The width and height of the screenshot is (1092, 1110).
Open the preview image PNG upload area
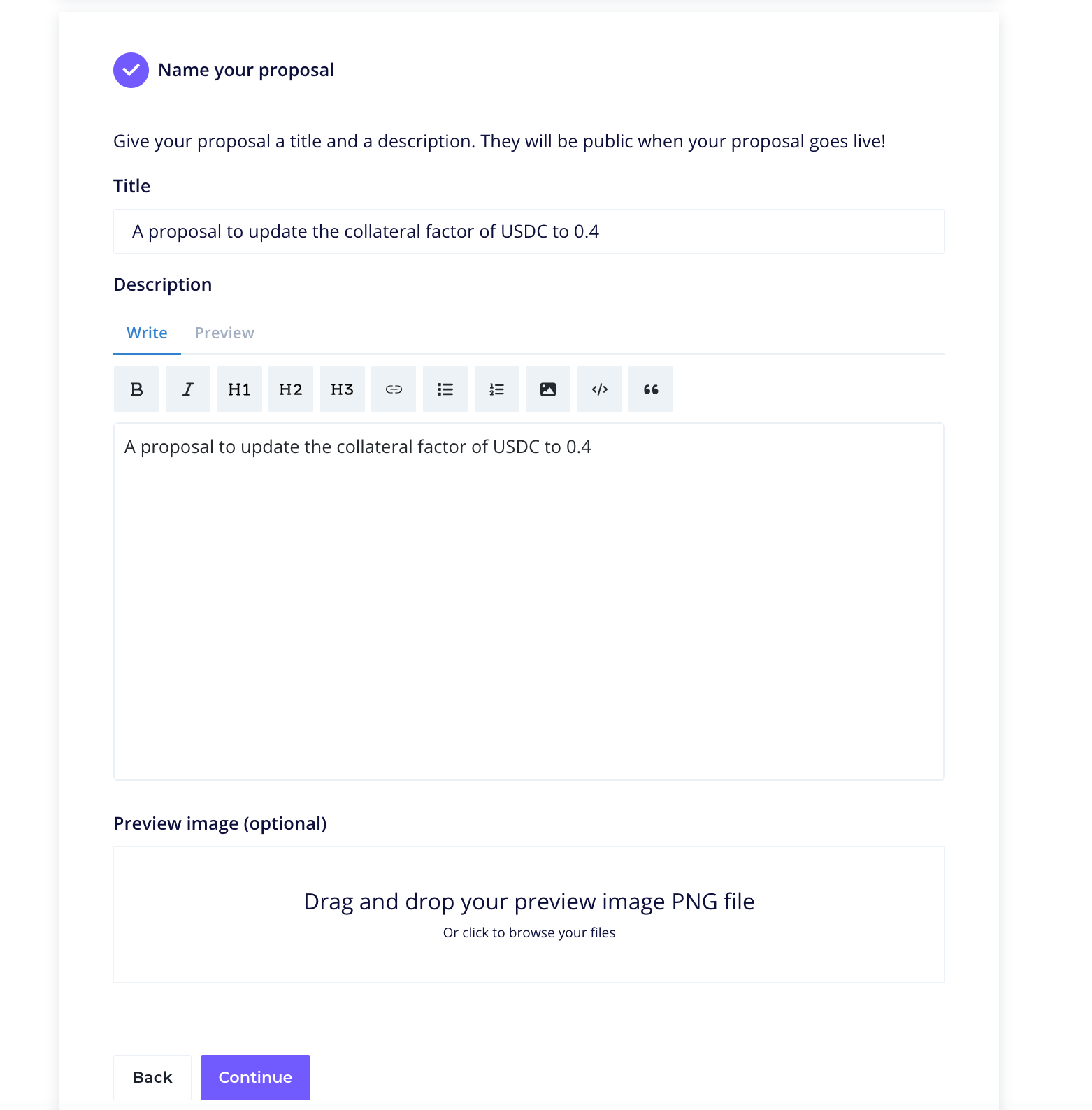click(x=529, y=914)
